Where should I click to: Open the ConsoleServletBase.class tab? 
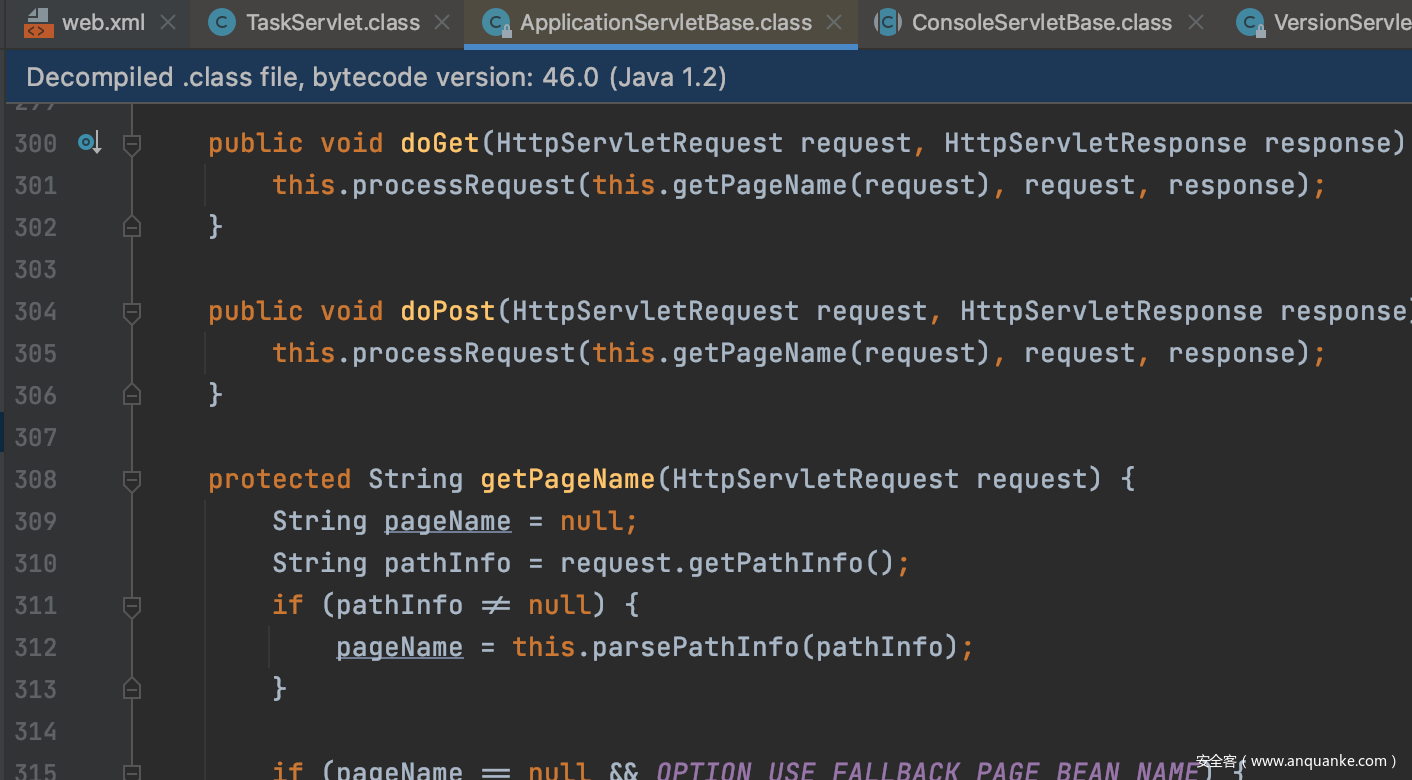coord(1041,22)
